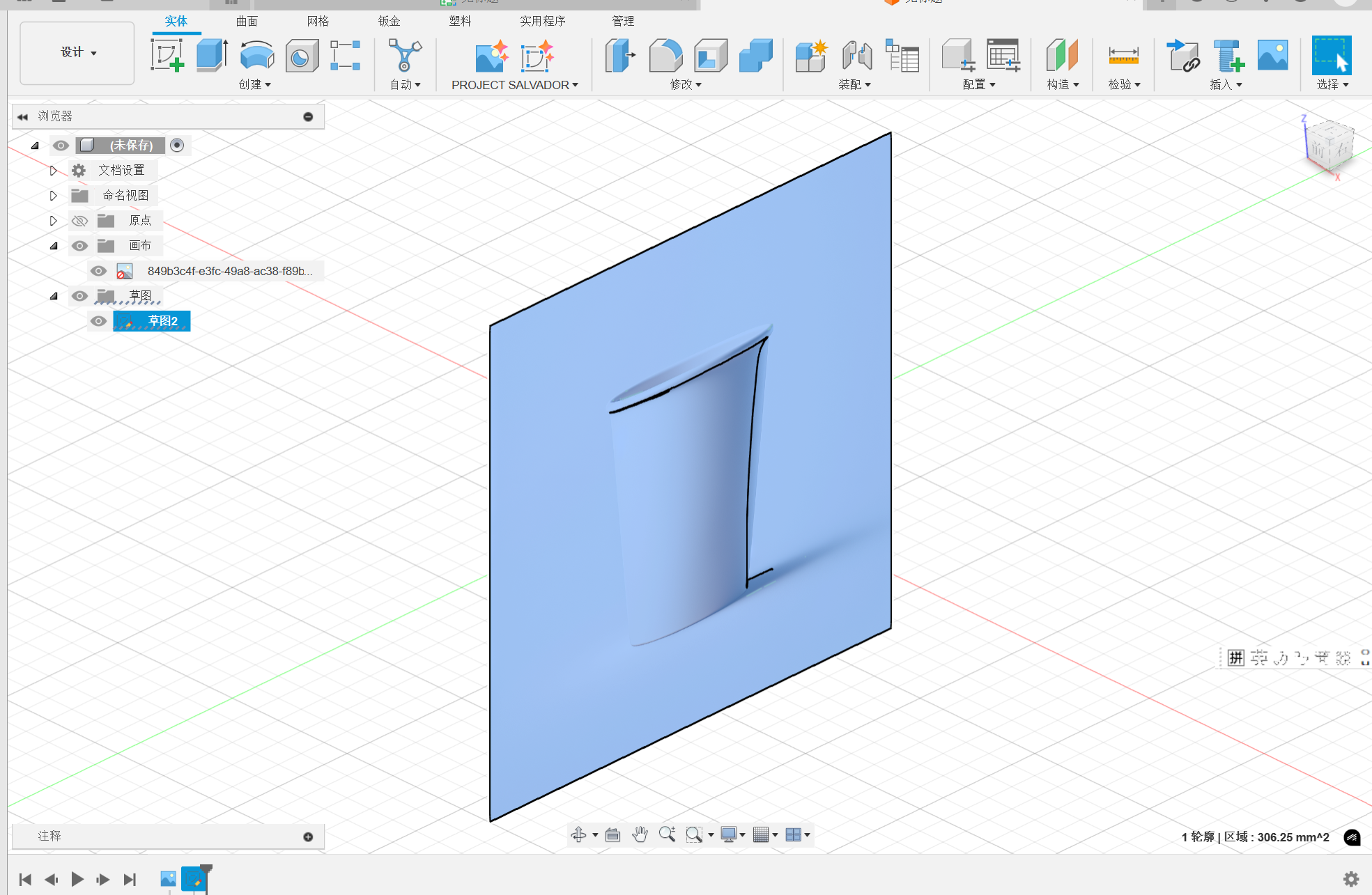Select the Shell tool icon
This screenshot has height=895, width=1372.
[711, 55]
